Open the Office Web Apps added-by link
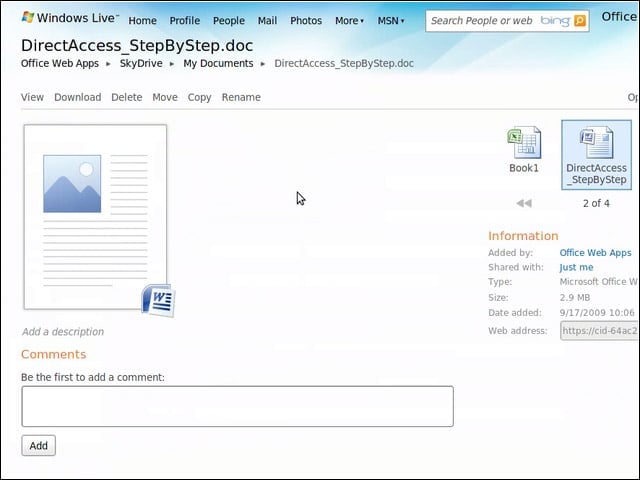 pyautogui.click(x=596, y=253)
